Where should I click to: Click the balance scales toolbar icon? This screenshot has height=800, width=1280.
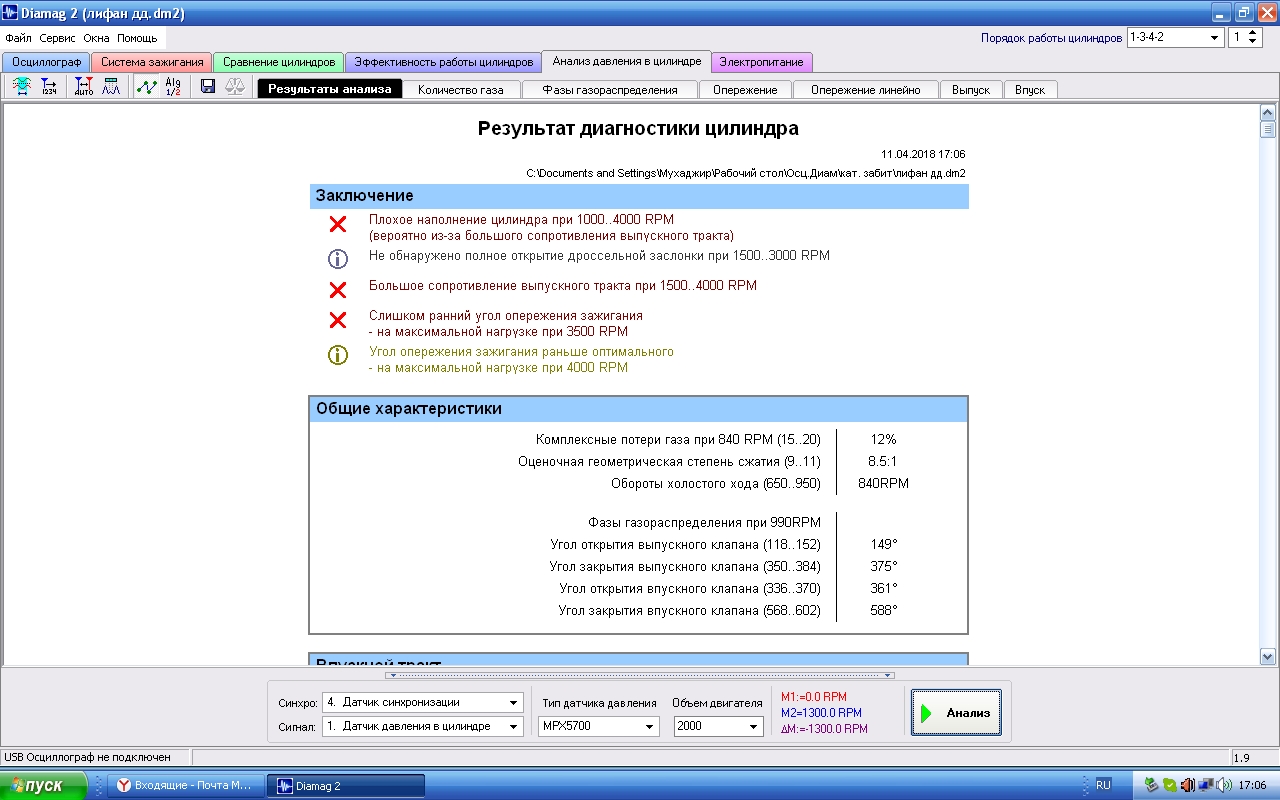tap(235, 87)
